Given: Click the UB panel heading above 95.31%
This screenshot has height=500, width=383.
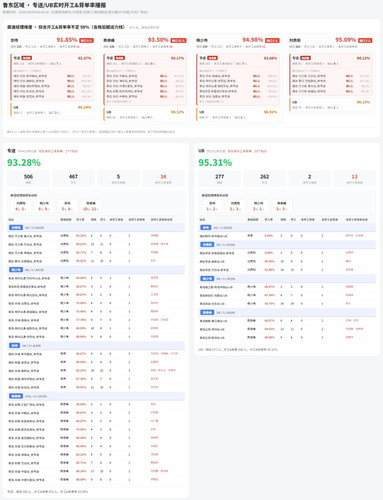Looking at the screenshot, I should tap(201, 151).
